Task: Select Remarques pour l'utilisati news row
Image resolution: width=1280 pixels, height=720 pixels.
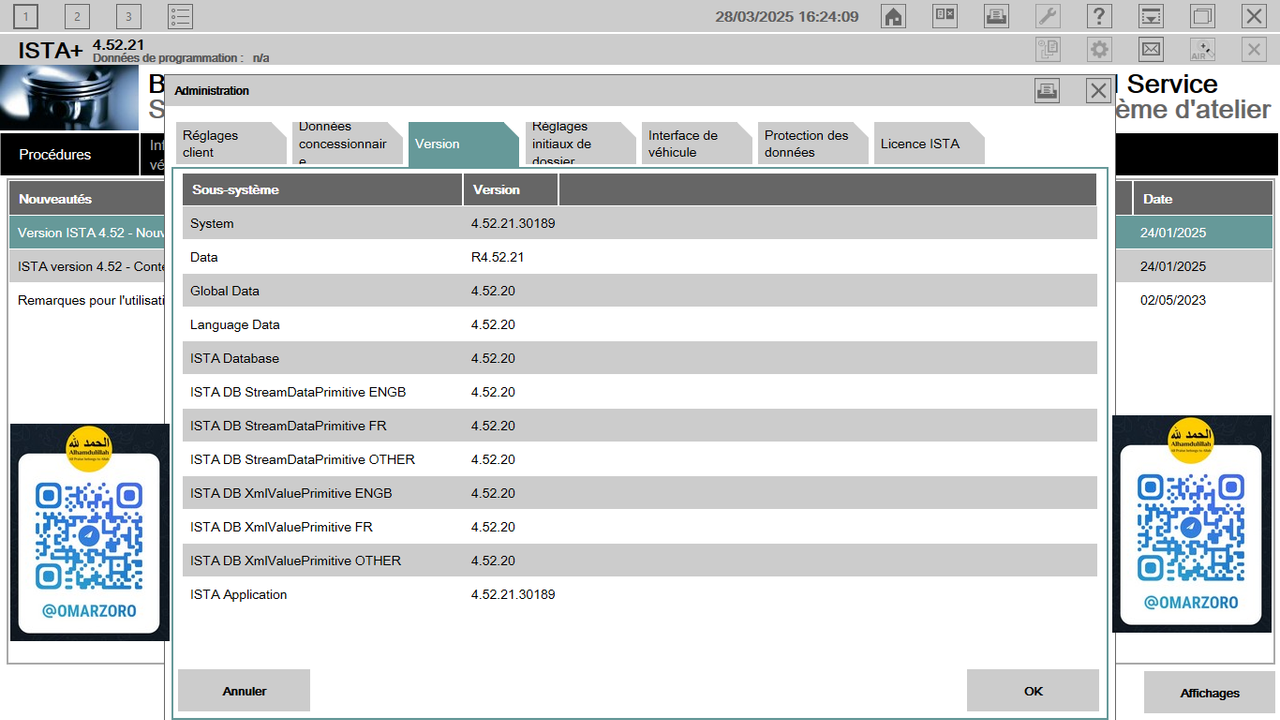Action: coord(87,300)
